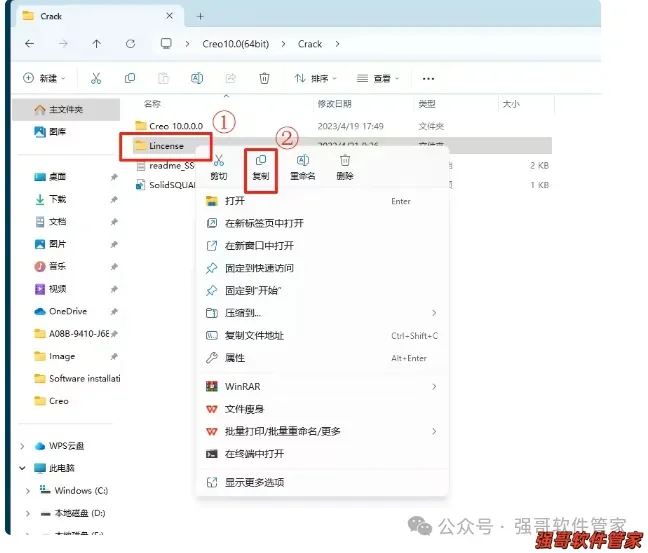Select 属性 menu entry

pos(322,358)
